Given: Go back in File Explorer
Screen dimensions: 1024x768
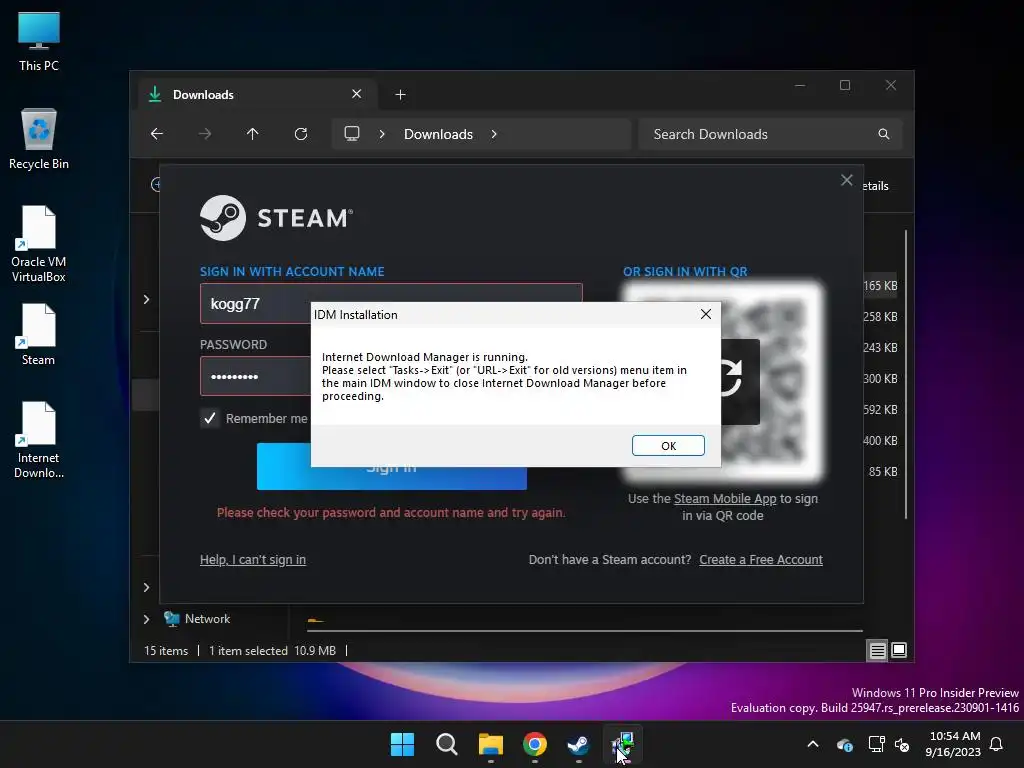Looking at the screenshot, I should point(157,134).
